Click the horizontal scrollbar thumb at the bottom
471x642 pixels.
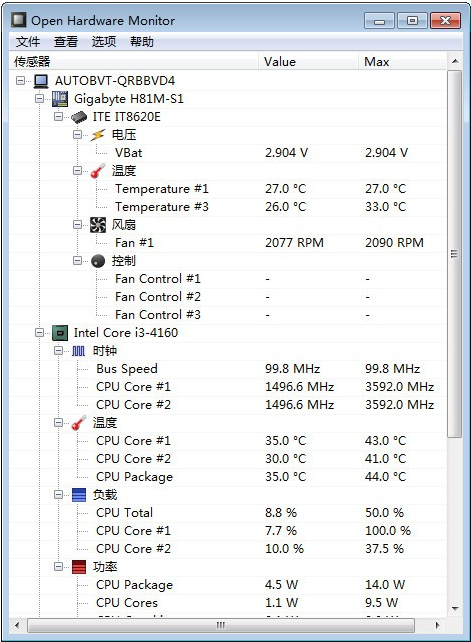221,625
